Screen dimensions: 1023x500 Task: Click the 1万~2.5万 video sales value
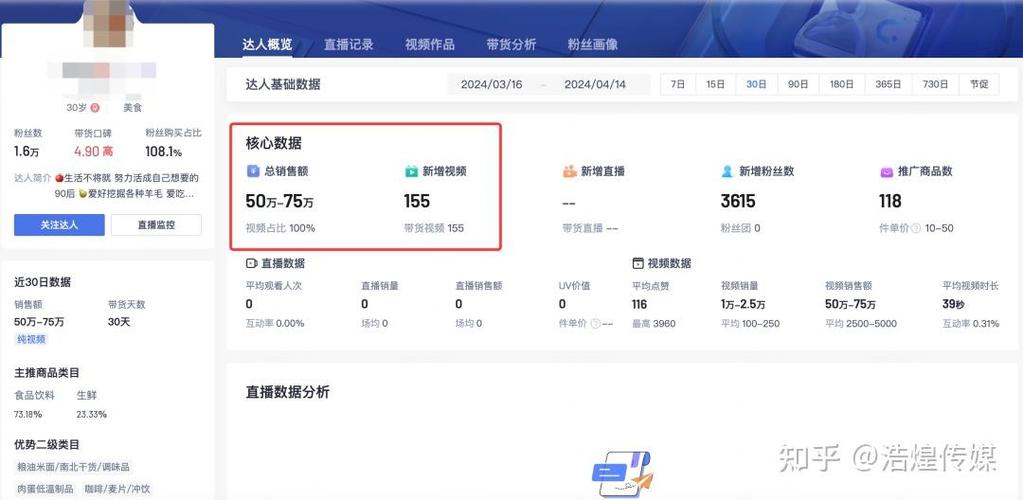(x=743, y=305)
